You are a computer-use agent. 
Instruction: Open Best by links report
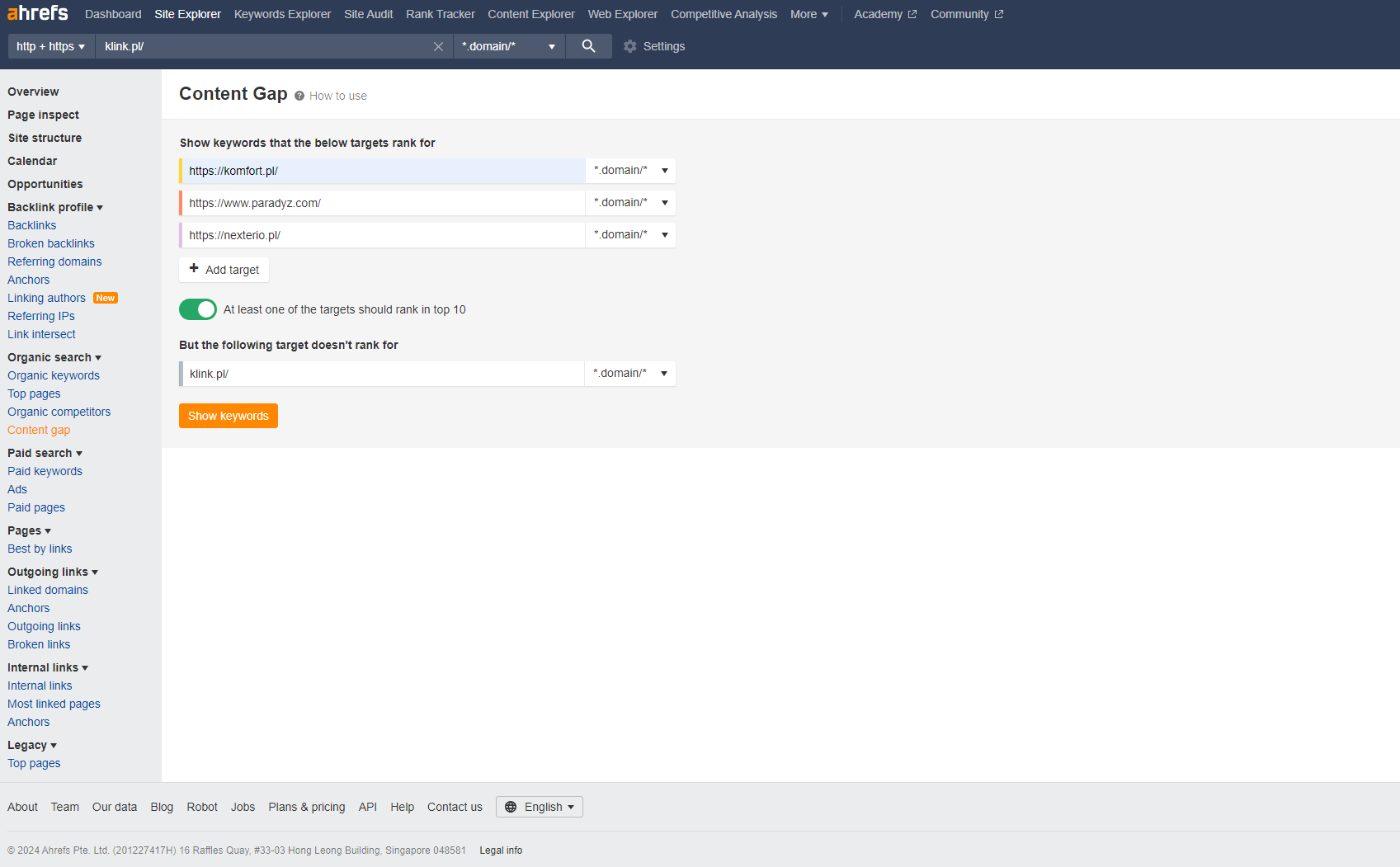tap(40, 549)
